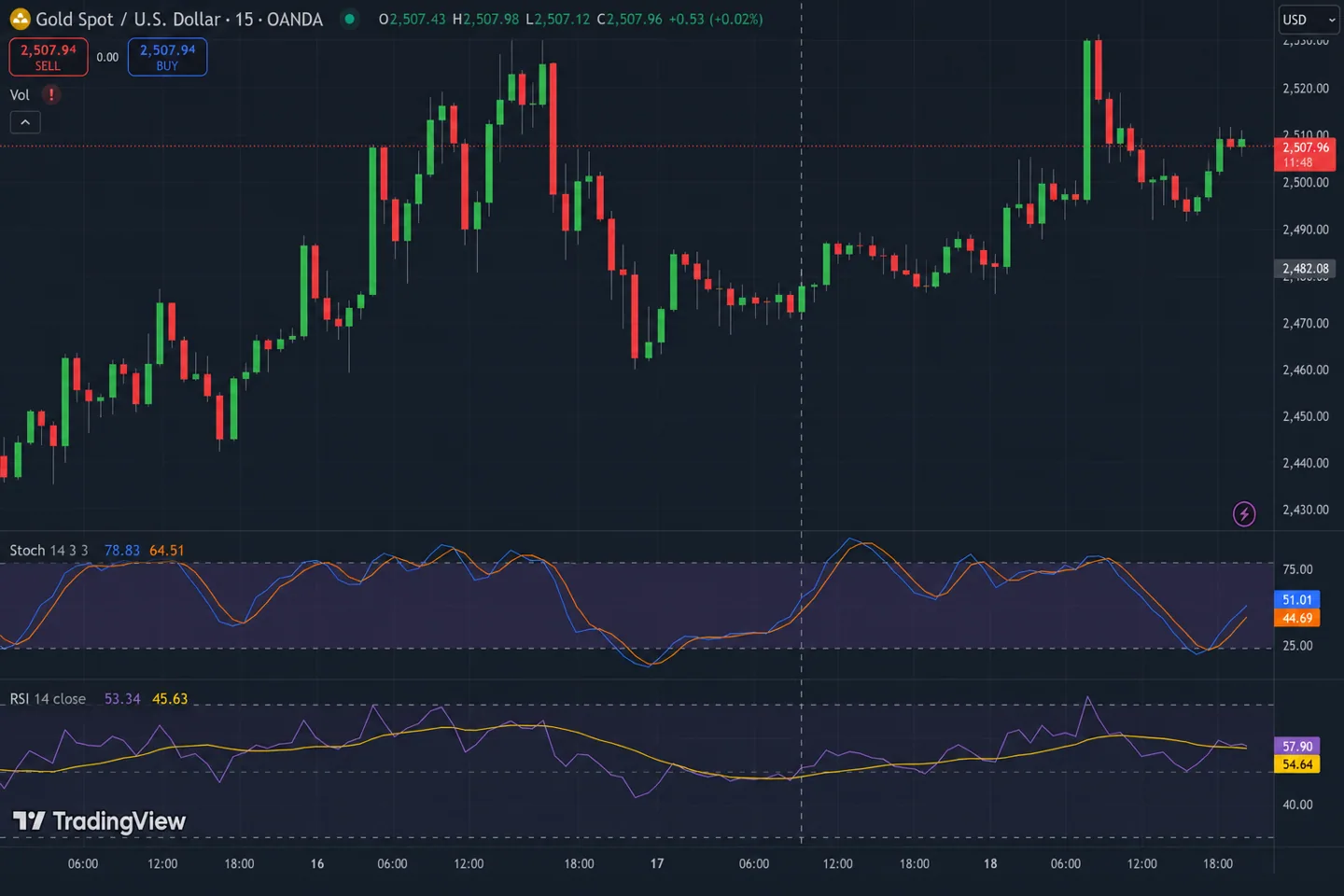Click the 2,520.00 price axis label
Screen dimensions: 1344x896
pos(1305,89)
